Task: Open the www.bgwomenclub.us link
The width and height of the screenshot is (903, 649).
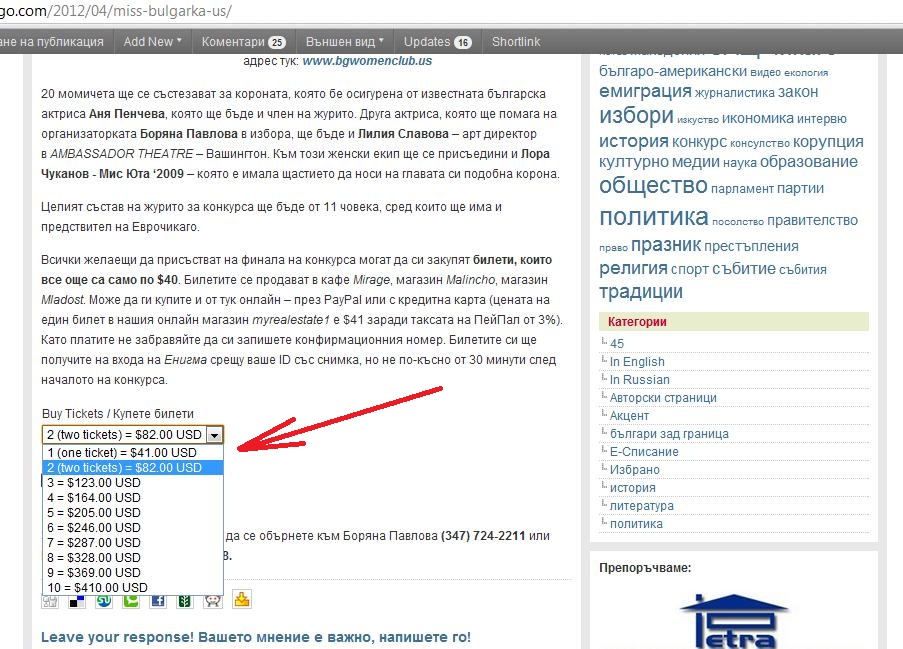Action: pos(367,61)
